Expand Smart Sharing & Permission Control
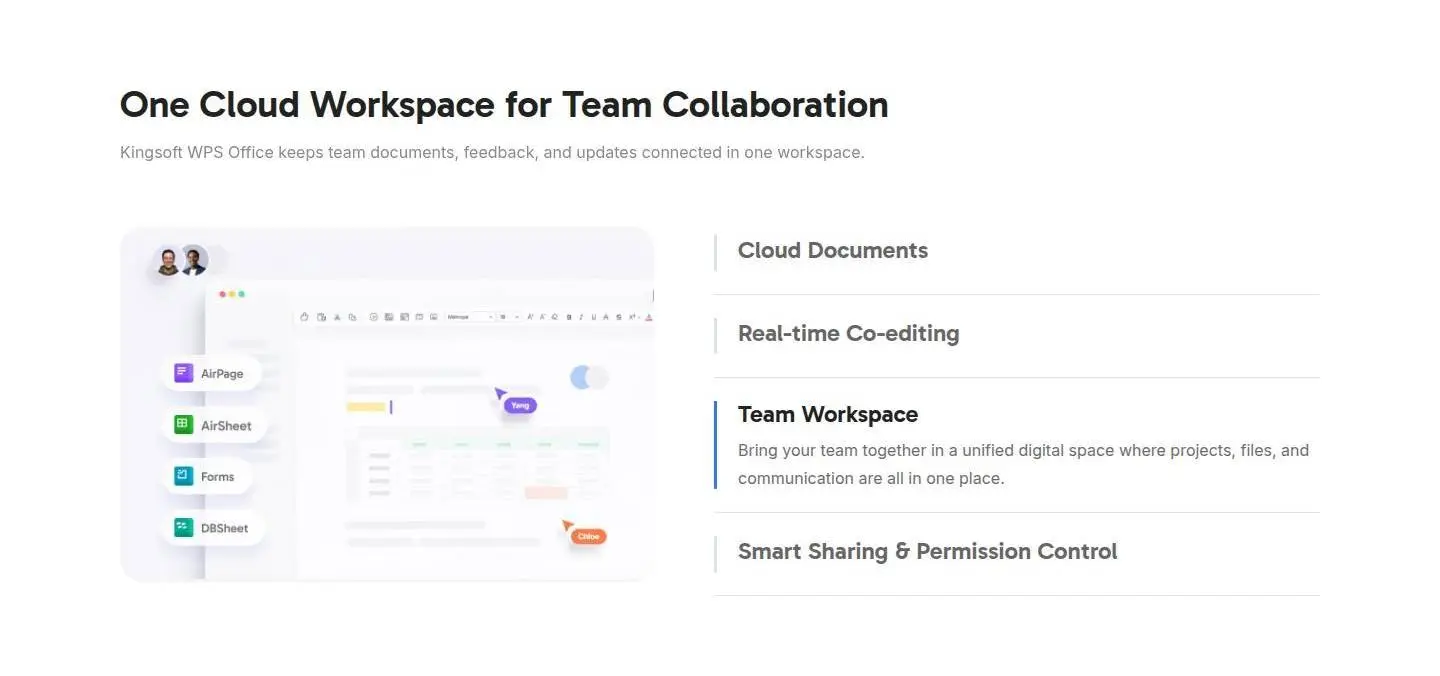Viewport: 1440px width, 676px height. [927, 552]
